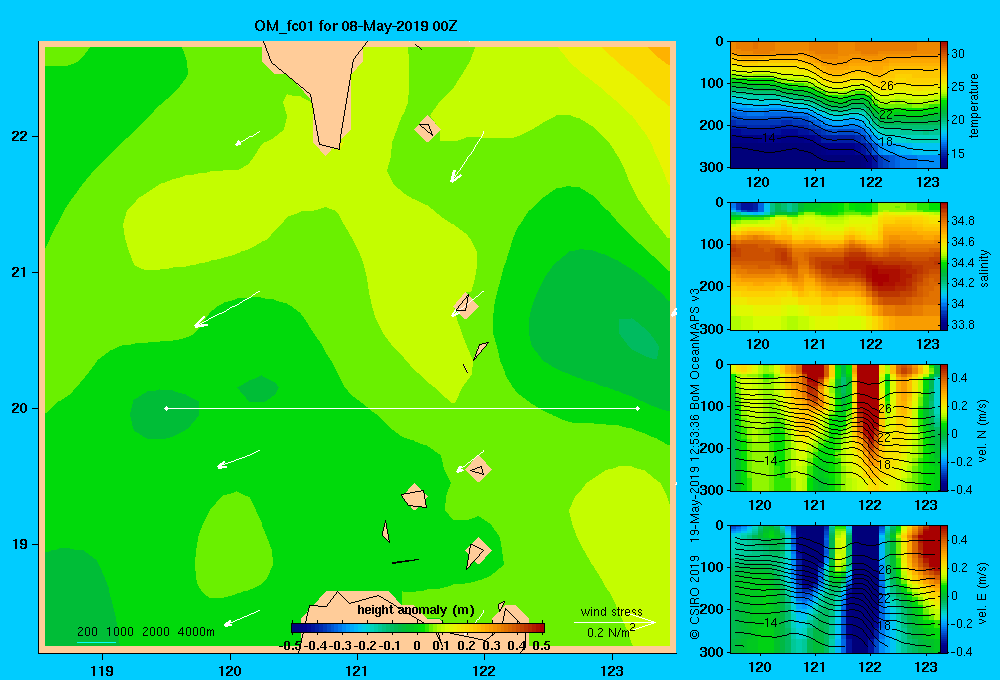1000x680 pixels.
Task: Click the -0.5 tick on height anomaly bar
Action: pos(290,646)
